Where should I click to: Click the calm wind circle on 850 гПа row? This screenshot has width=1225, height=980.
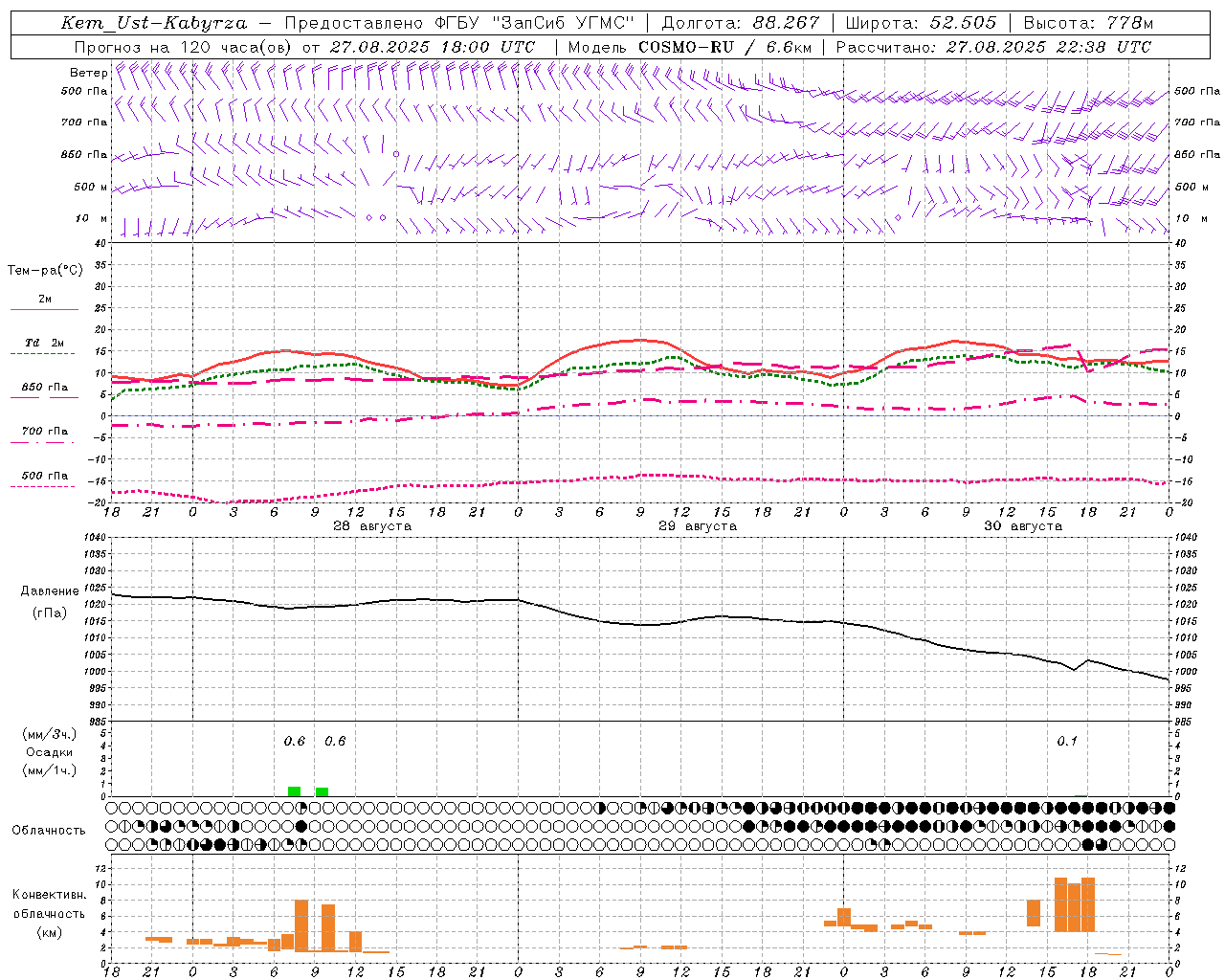point(396,154)
